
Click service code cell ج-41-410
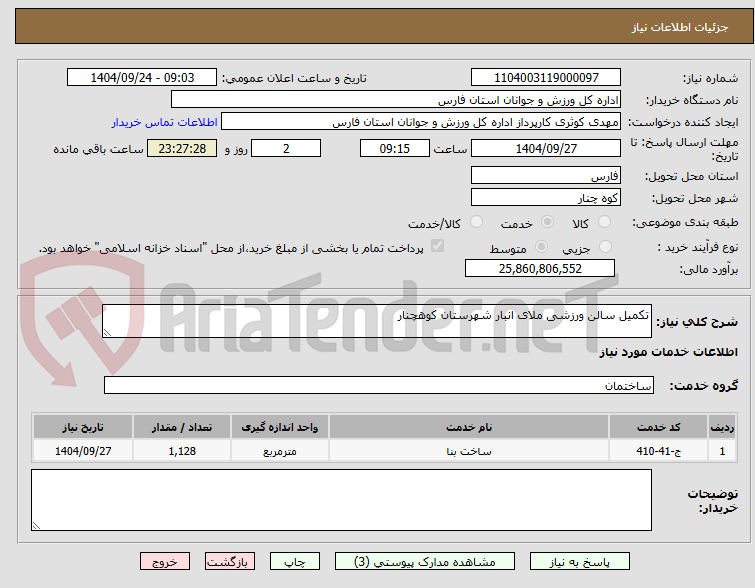(658, 451)
